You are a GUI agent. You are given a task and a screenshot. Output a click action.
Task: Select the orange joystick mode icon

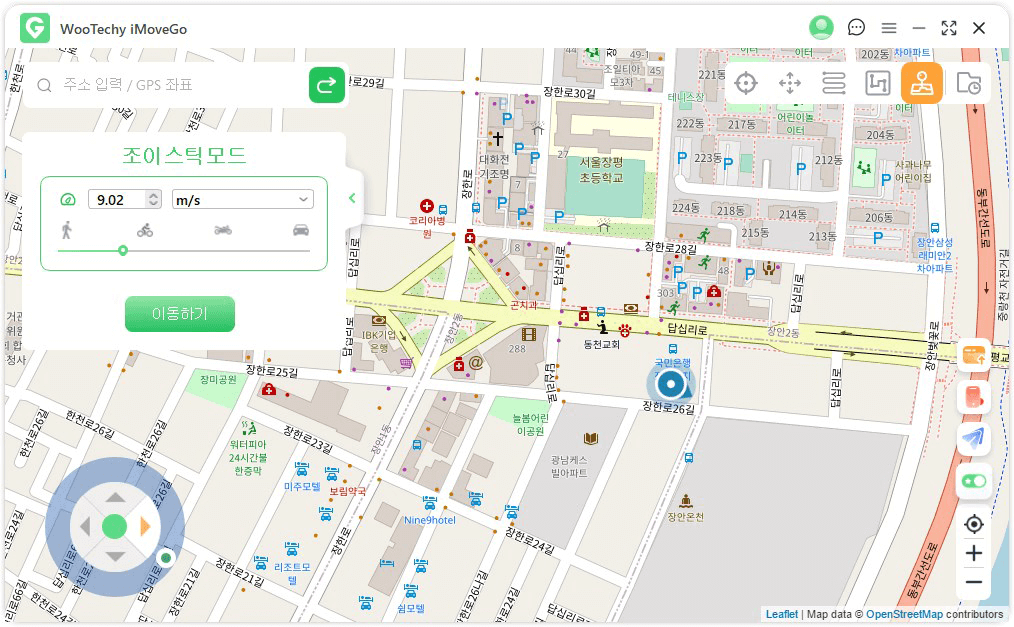point(921,83)
